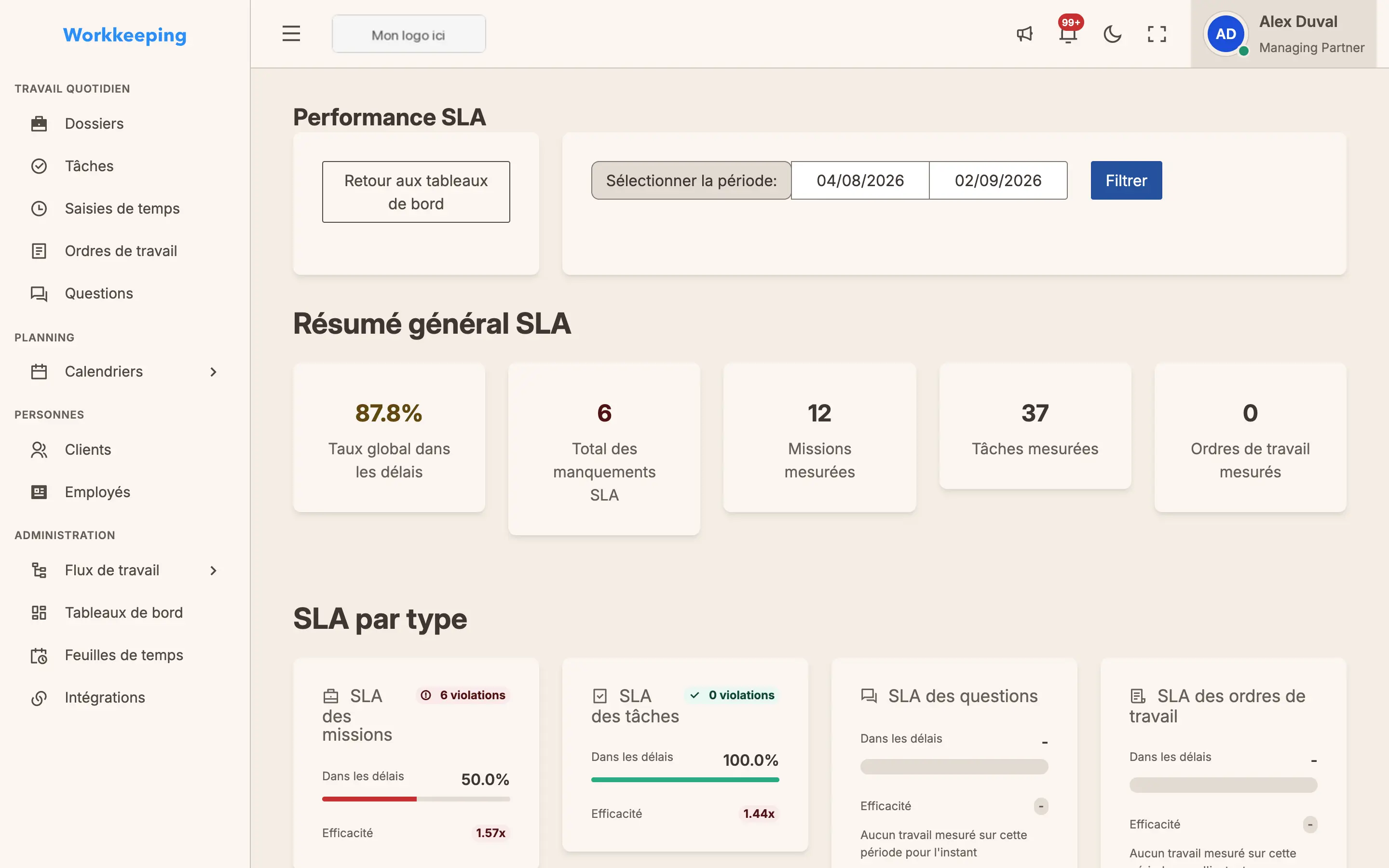Click the Intégrations link icon
The image size is (1389, 868).
[x=39, y=697]
